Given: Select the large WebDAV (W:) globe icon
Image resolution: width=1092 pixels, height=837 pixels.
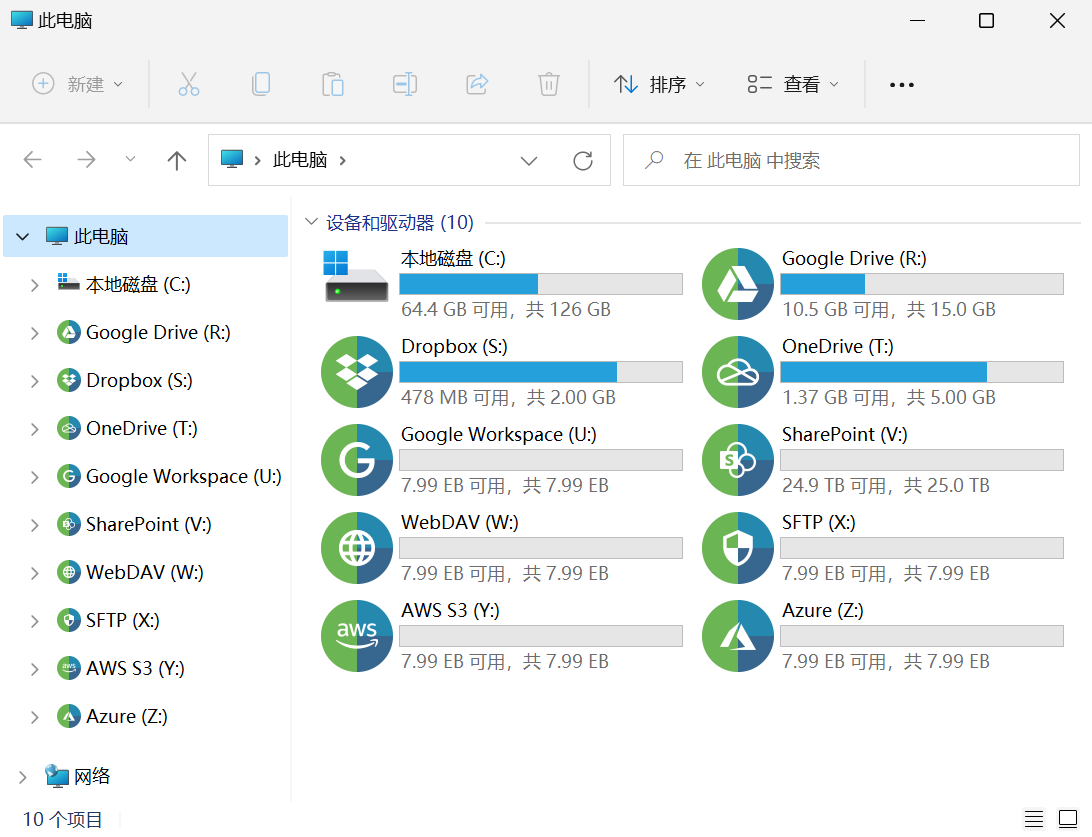Looking at the screenshot, I should click(x=357, y=548).
